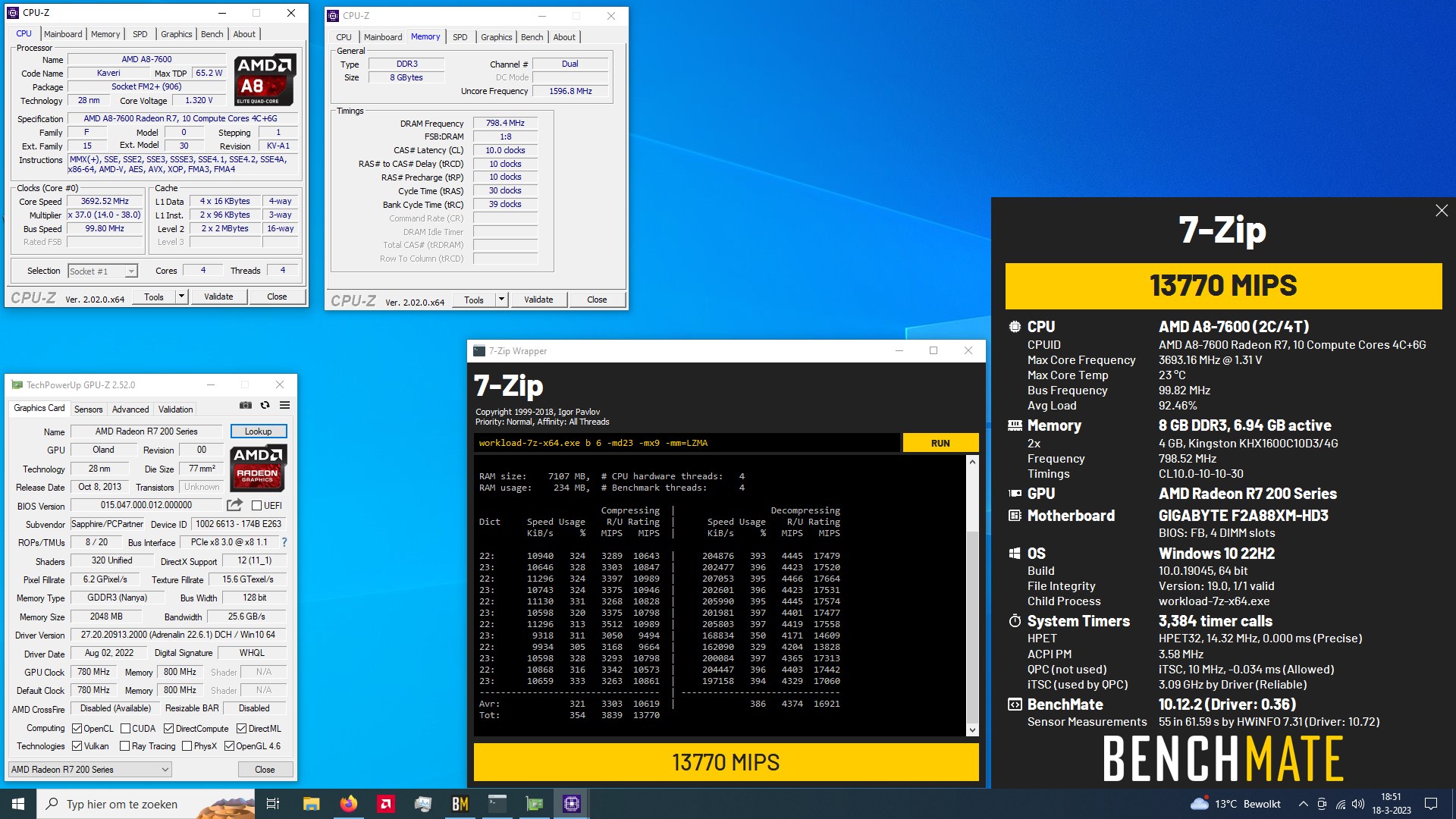Screen dimensions: 1456x819
Task: Click the taskbar clock showing 18:51
Action: coord(1391,804)
